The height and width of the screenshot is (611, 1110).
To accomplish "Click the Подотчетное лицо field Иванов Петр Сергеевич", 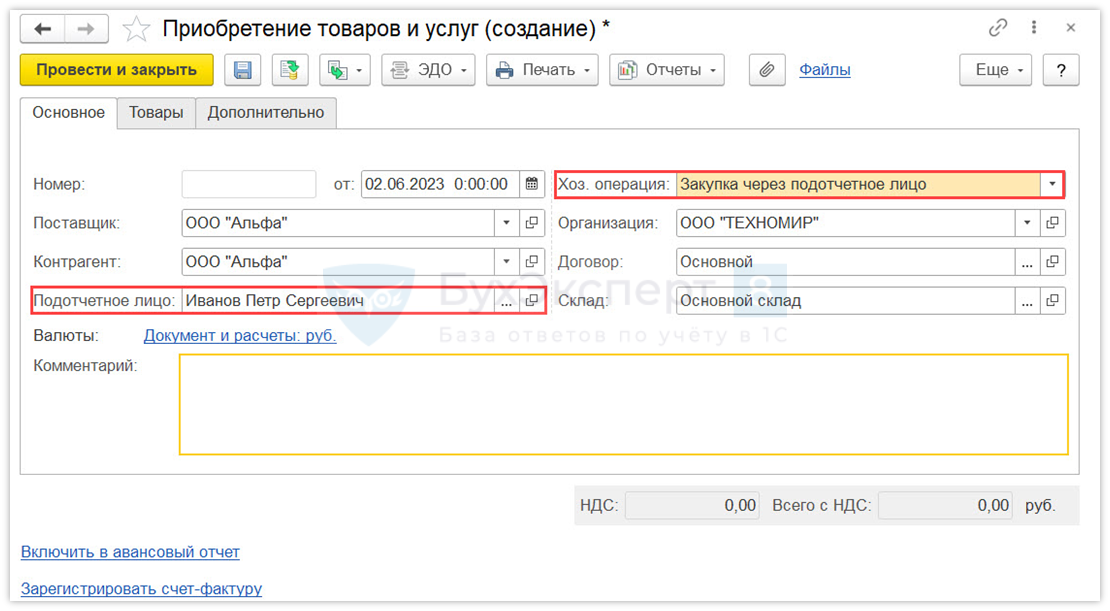I will 338,301.
